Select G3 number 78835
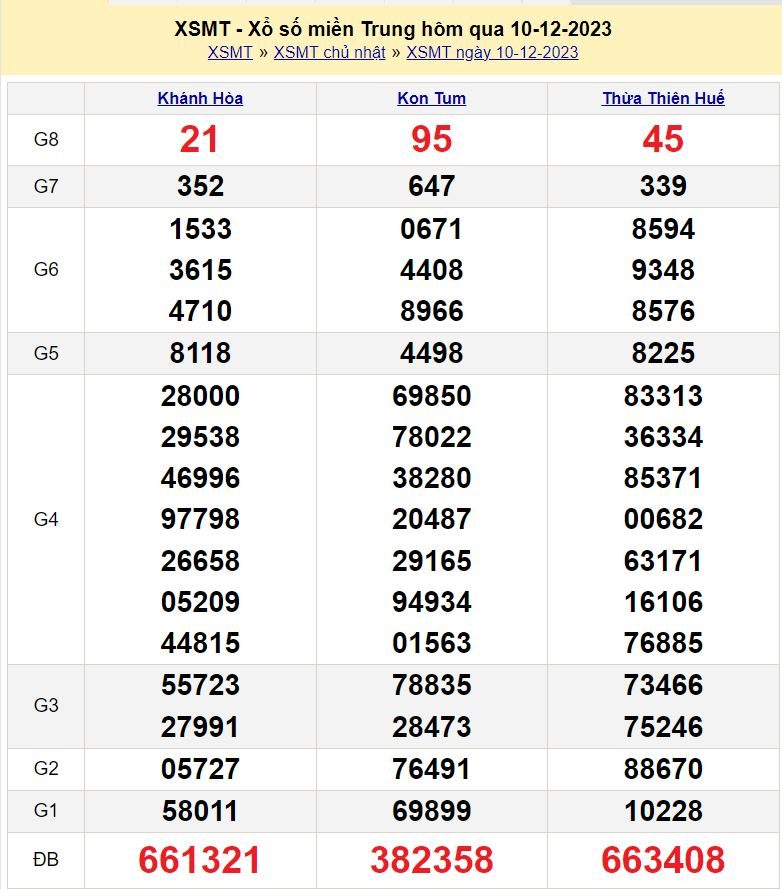The height and width of the screenshot is (889, 782). click(432, 684)
